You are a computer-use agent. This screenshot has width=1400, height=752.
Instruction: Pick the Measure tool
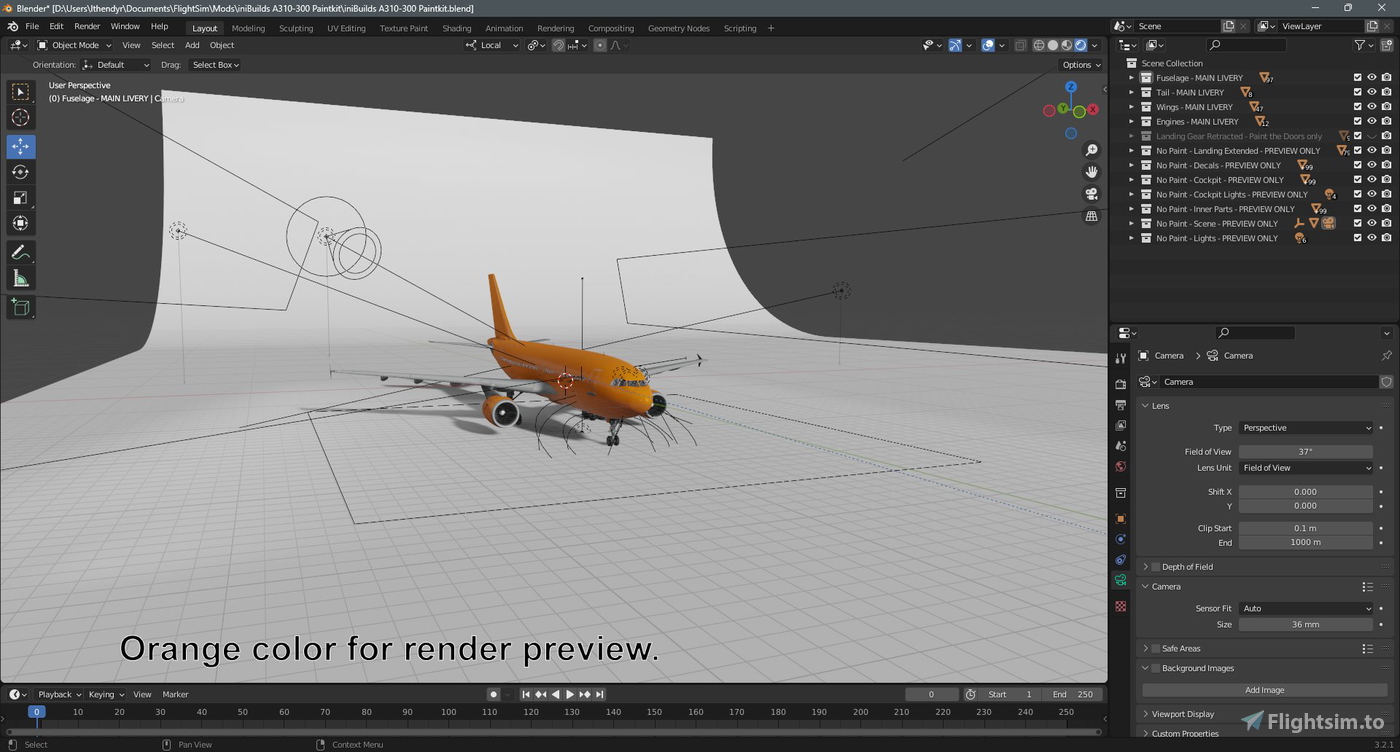tap(20, 278)
